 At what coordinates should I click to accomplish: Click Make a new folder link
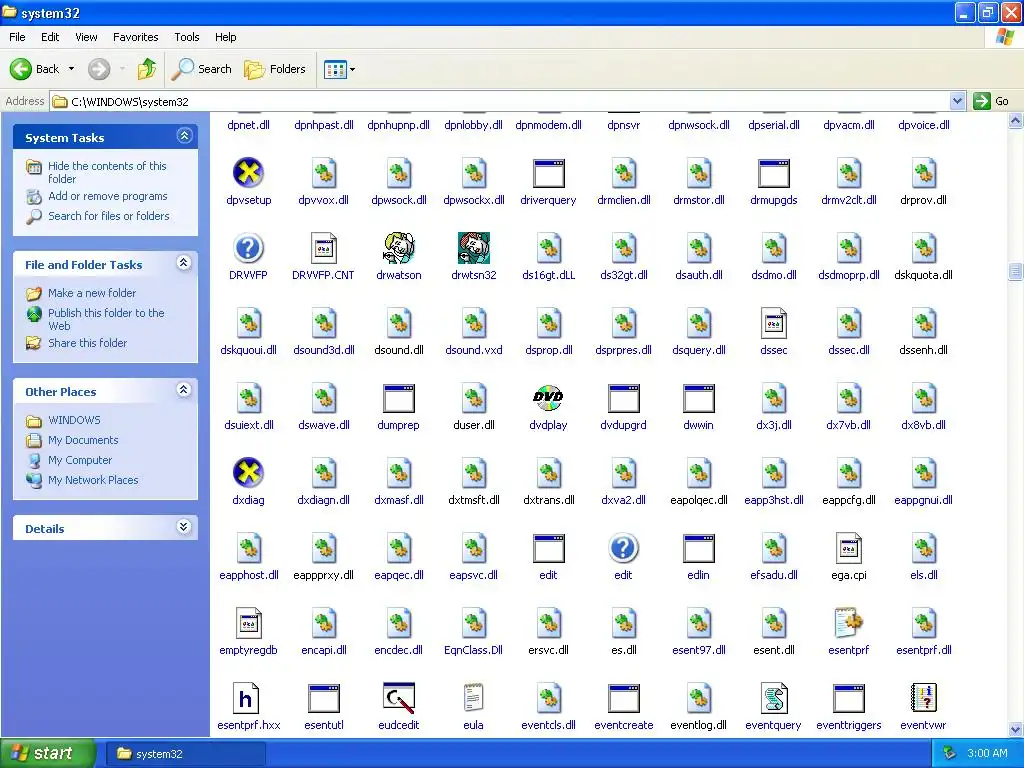coord(92,293)
